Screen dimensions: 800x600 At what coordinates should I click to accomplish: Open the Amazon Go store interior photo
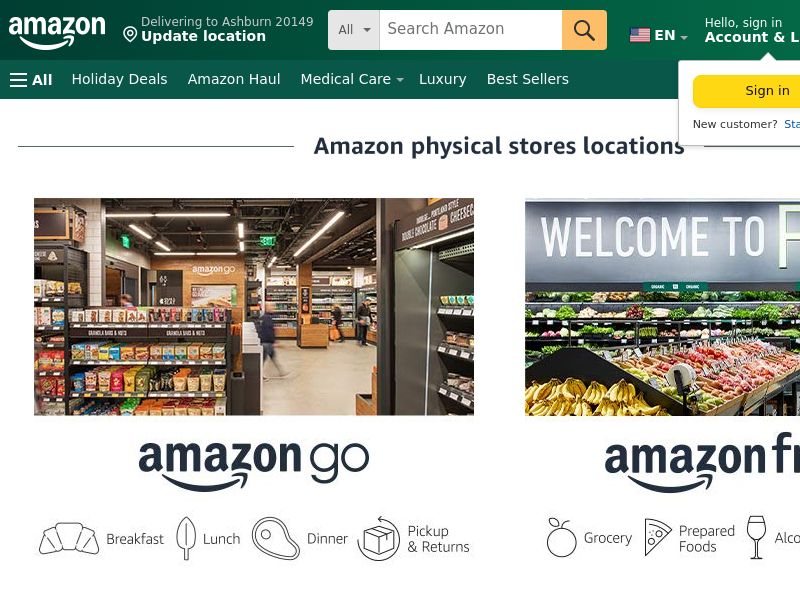point(254,307)
